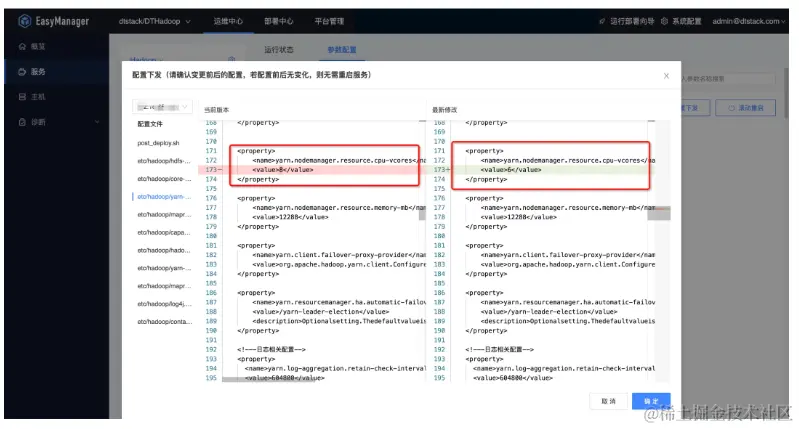Viewport: 799px width, 429px height.
Task: Open the admin@dtstack.com account dropdown
Action: point(749,21)
